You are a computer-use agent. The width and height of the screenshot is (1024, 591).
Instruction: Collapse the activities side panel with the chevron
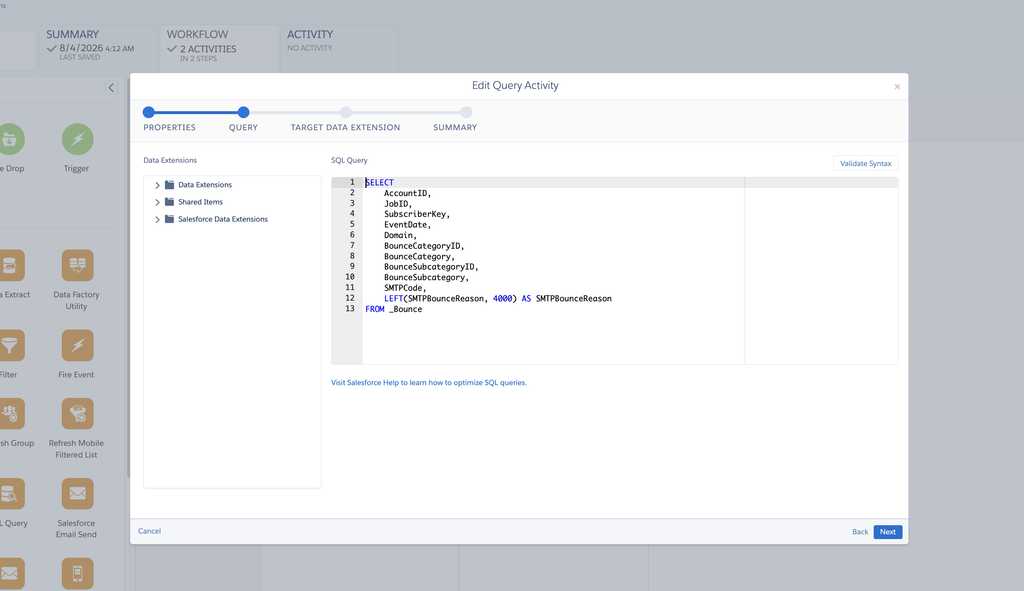(111, 88)
